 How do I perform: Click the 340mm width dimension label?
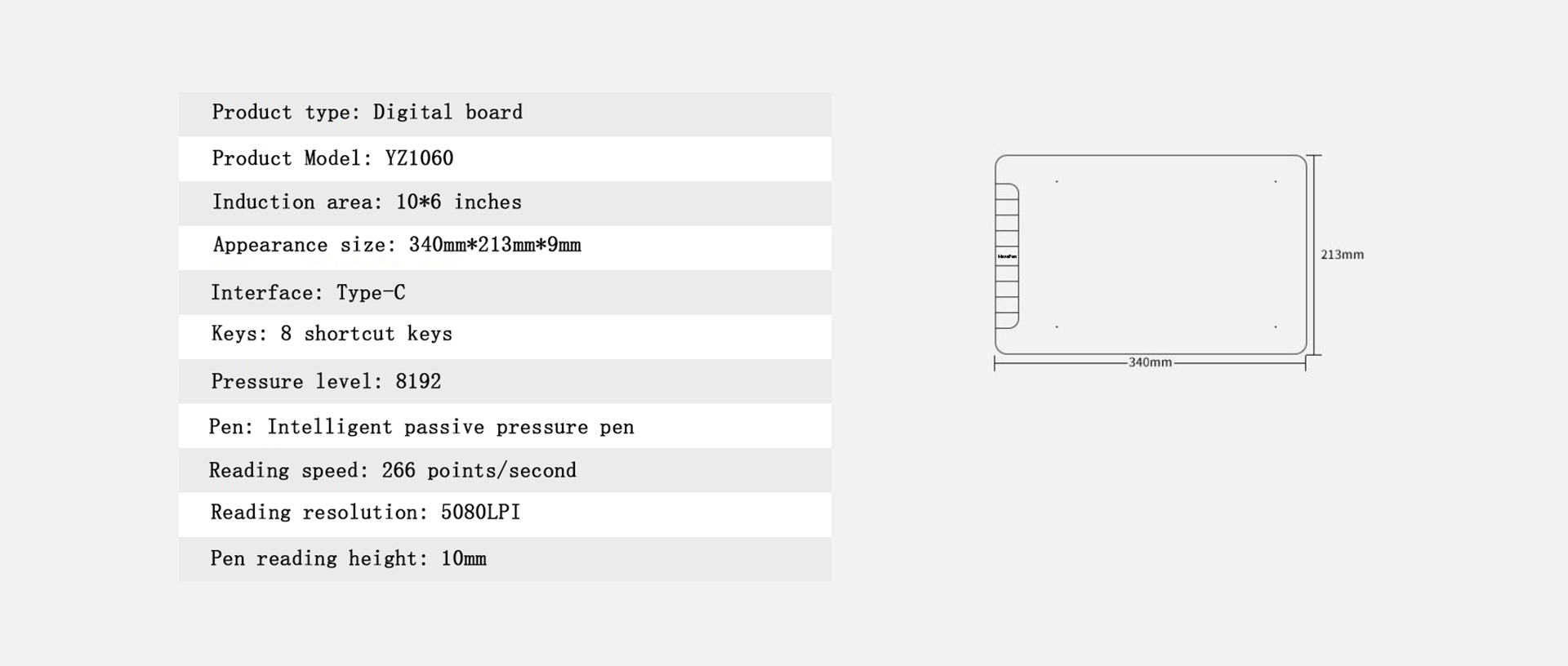pos(1150,362)
